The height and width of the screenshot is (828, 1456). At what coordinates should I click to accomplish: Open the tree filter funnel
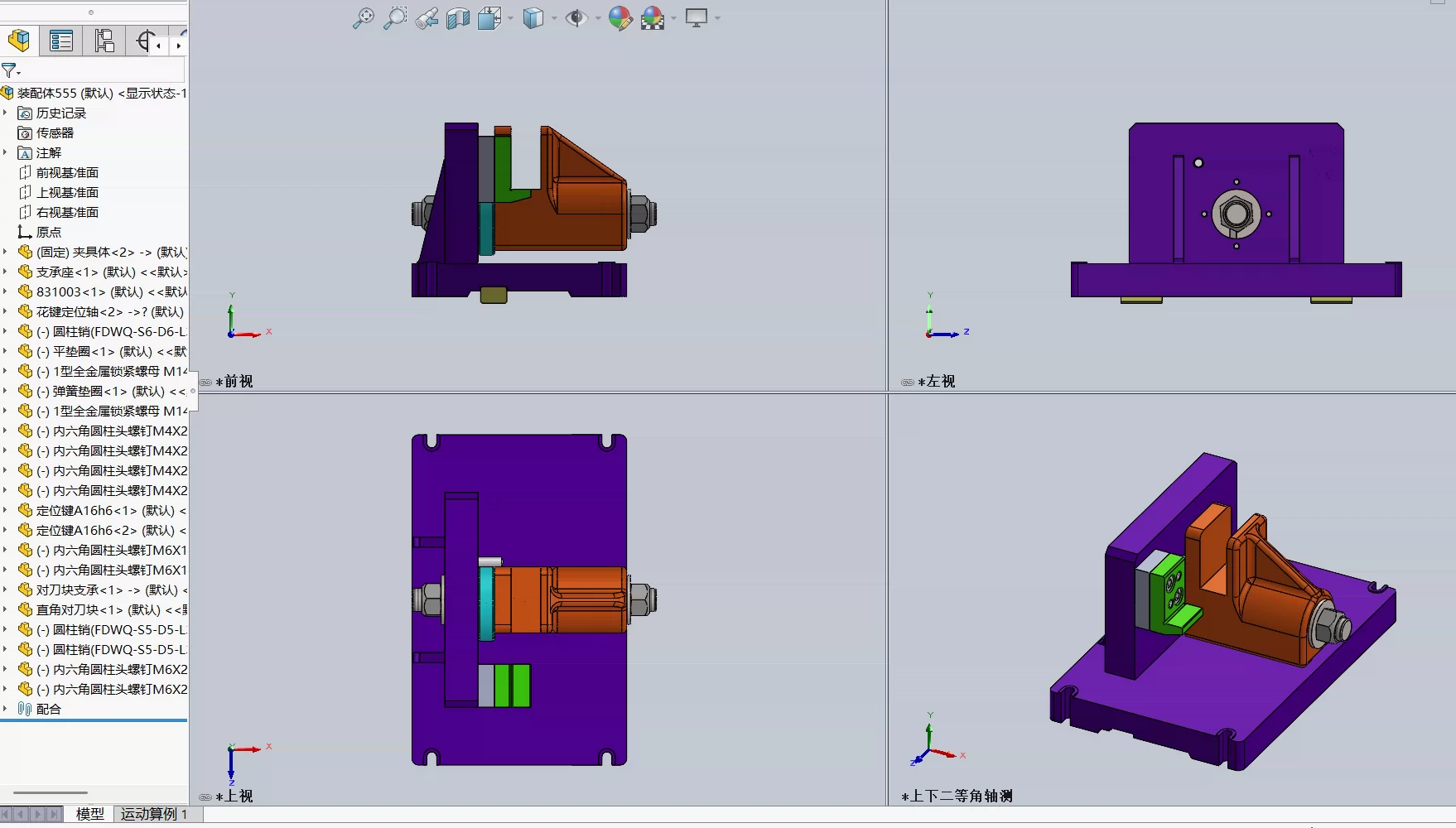[x=10, y=70]
